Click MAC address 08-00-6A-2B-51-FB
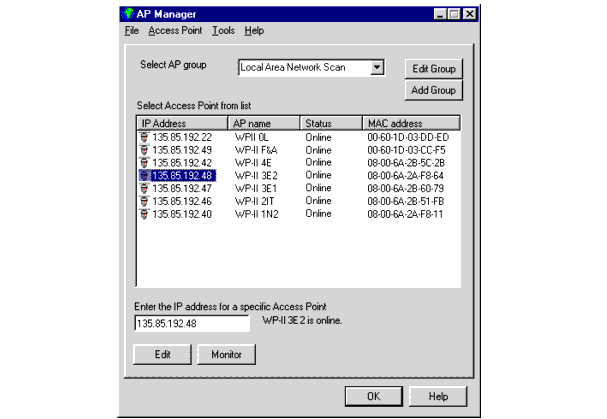Image resolution: width=607 pixels, height=419 pixels. 405,201
